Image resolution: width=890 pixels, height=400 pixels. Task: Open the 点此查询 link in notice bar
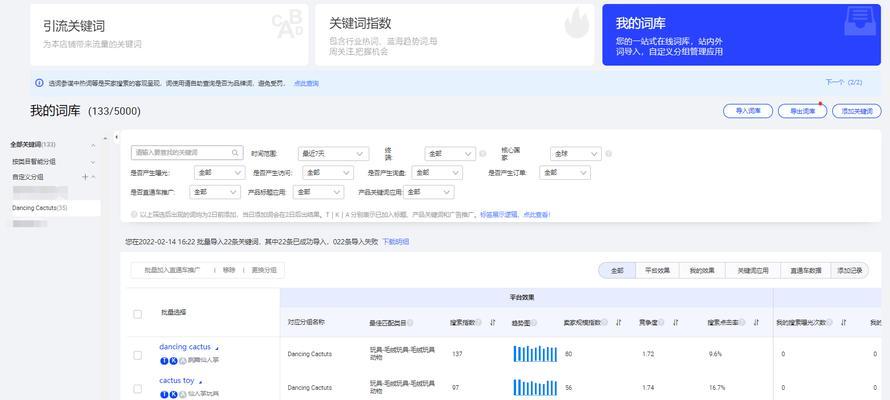(306, 83)
